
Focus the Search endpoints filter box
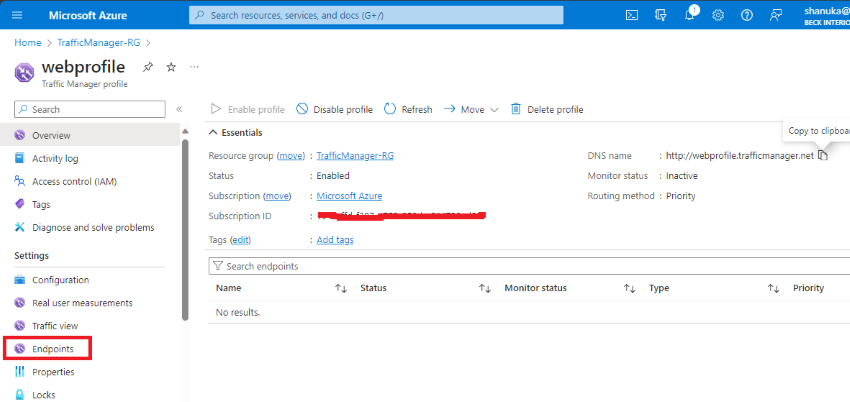click(x=529, y=266)
